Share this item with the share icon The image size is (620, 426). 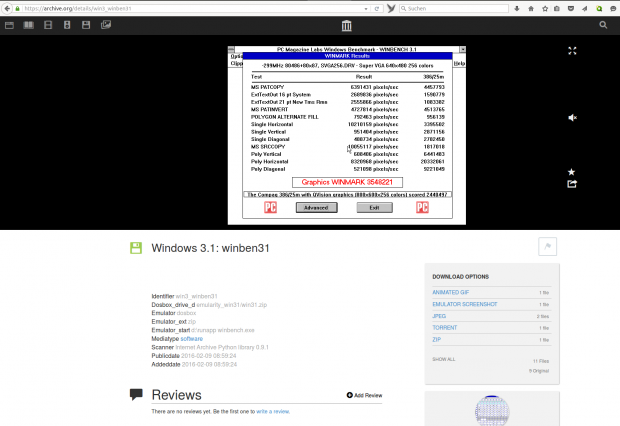click(x=572, y=184)
